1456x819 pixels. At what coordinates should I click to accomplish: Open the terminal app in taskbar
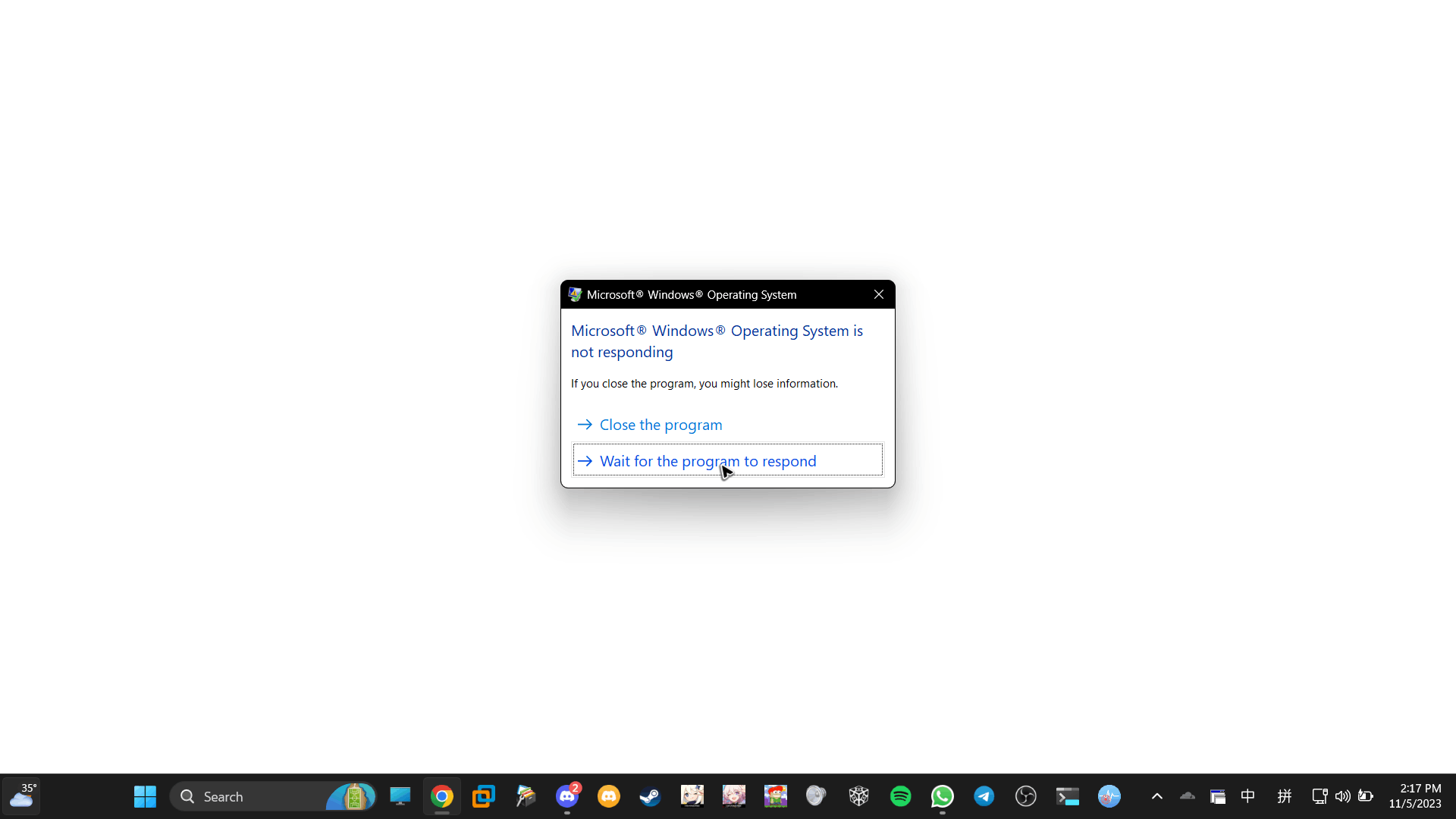pyautogui.click(x=1067, y=796)
